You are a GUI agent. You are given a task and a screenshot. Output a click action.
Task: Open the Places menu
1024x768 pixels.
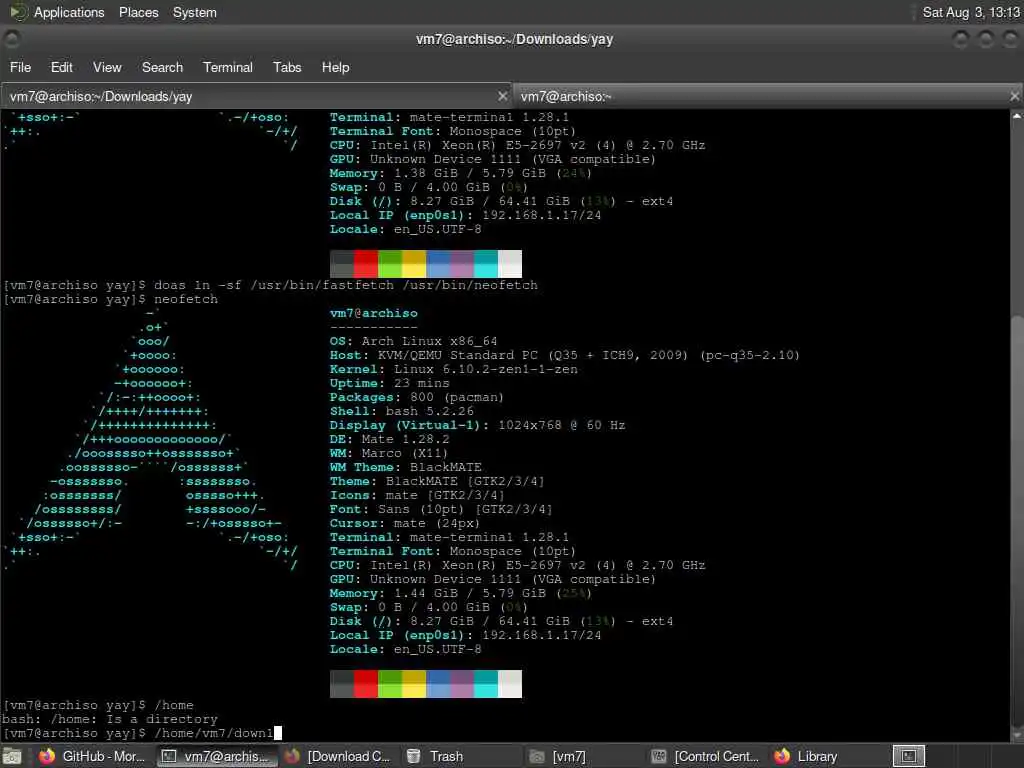pos(138,12)
